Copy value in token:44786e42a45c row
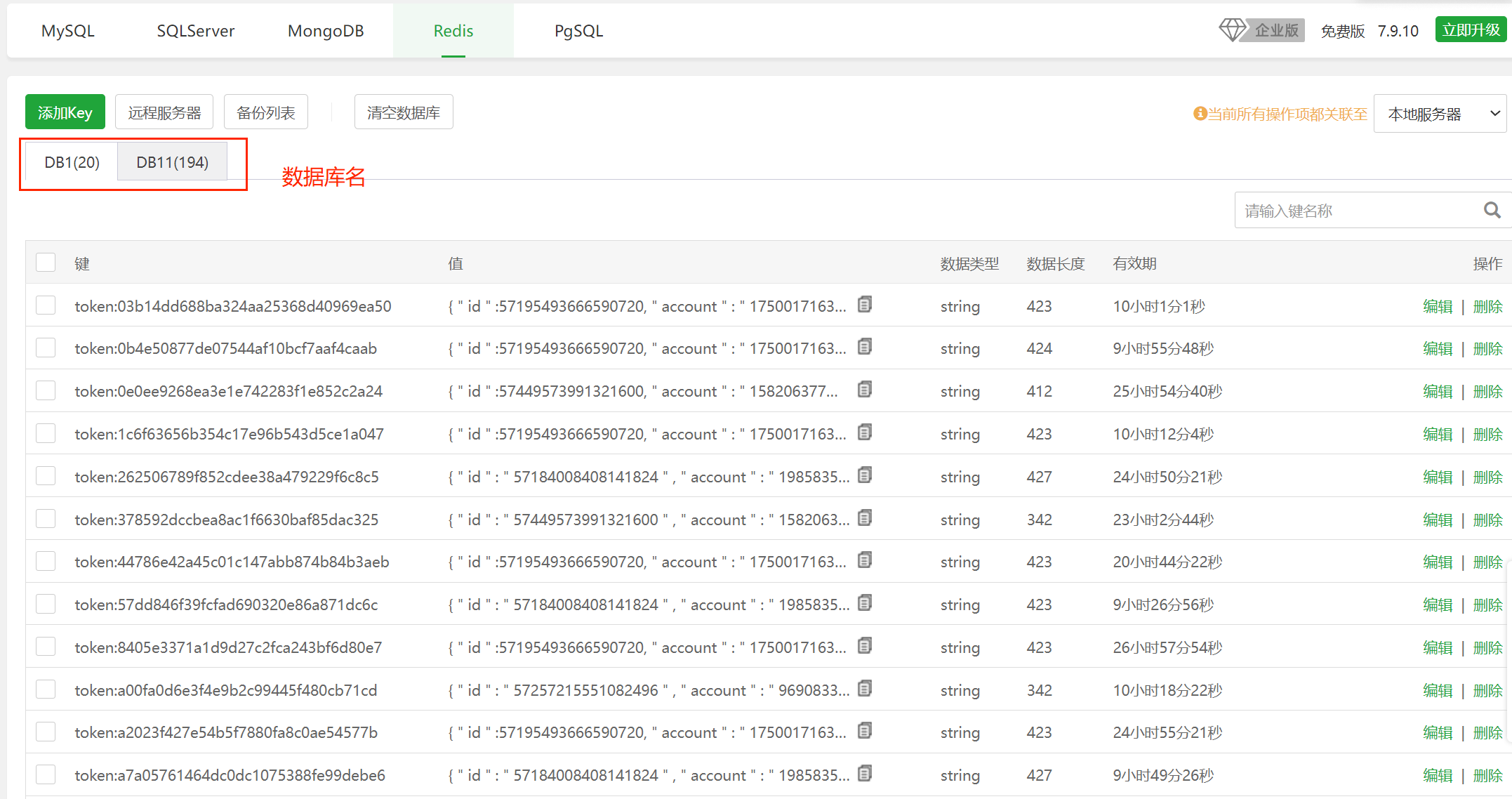 (865, 560)
